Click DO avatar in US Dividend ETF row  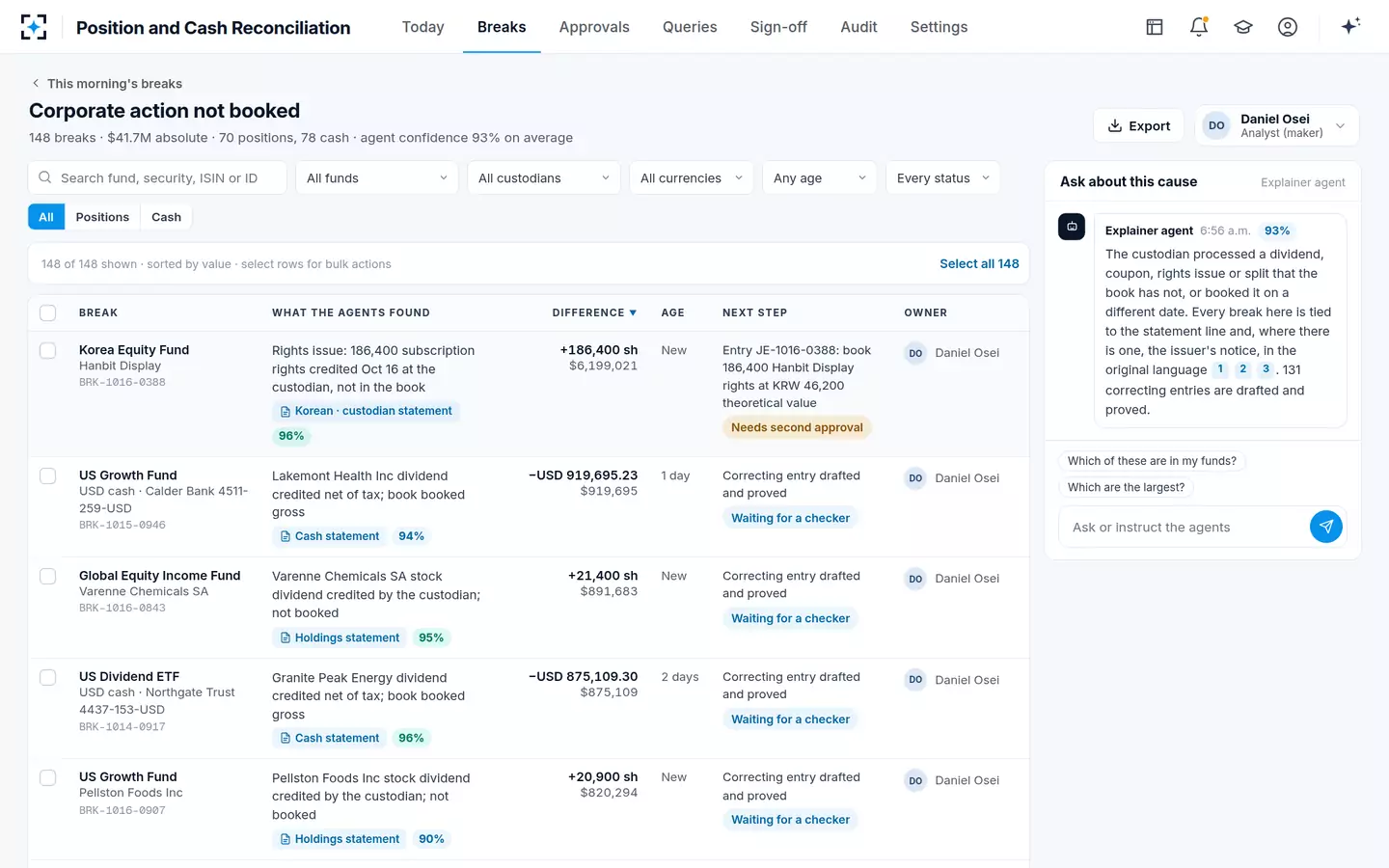(x=915, y=680)
